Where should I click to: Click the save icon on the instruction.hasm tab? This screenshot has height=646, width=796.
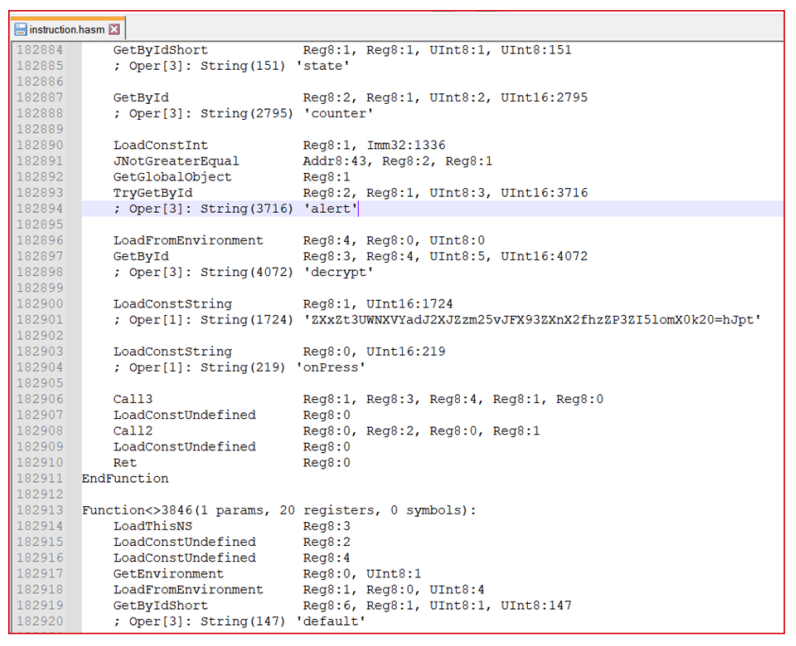(x=20, y=29)
